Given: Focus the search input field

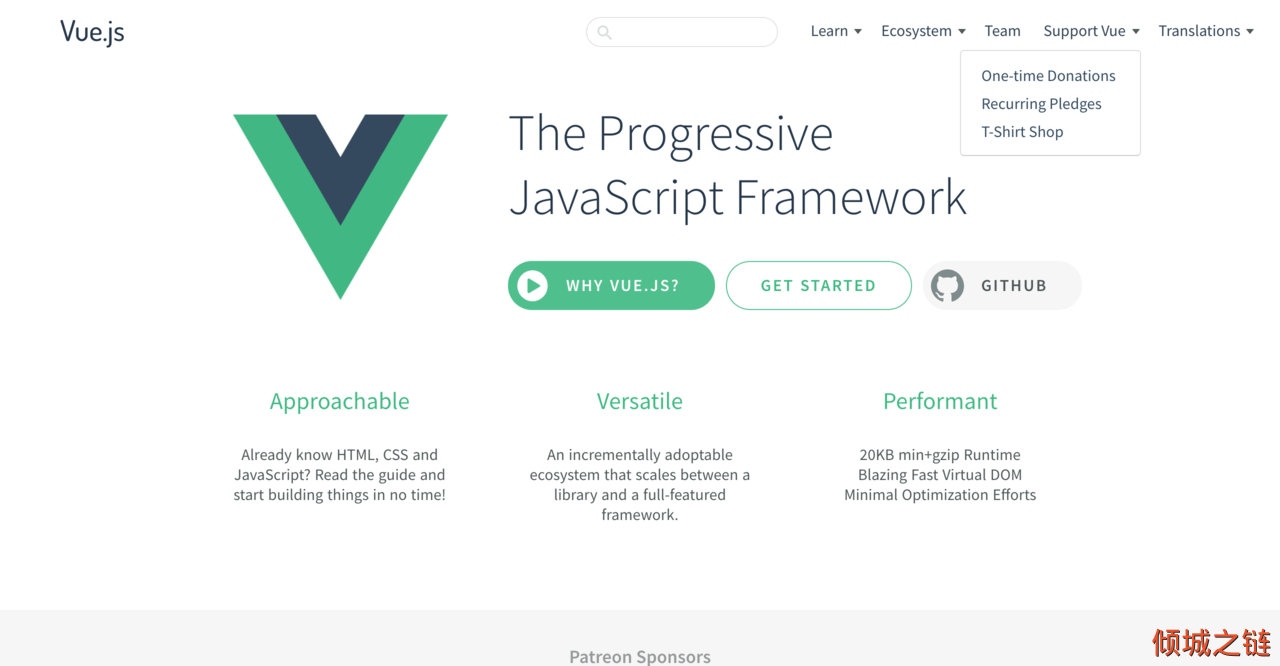Looking at the screenshot, I should (x=682, y=32).
